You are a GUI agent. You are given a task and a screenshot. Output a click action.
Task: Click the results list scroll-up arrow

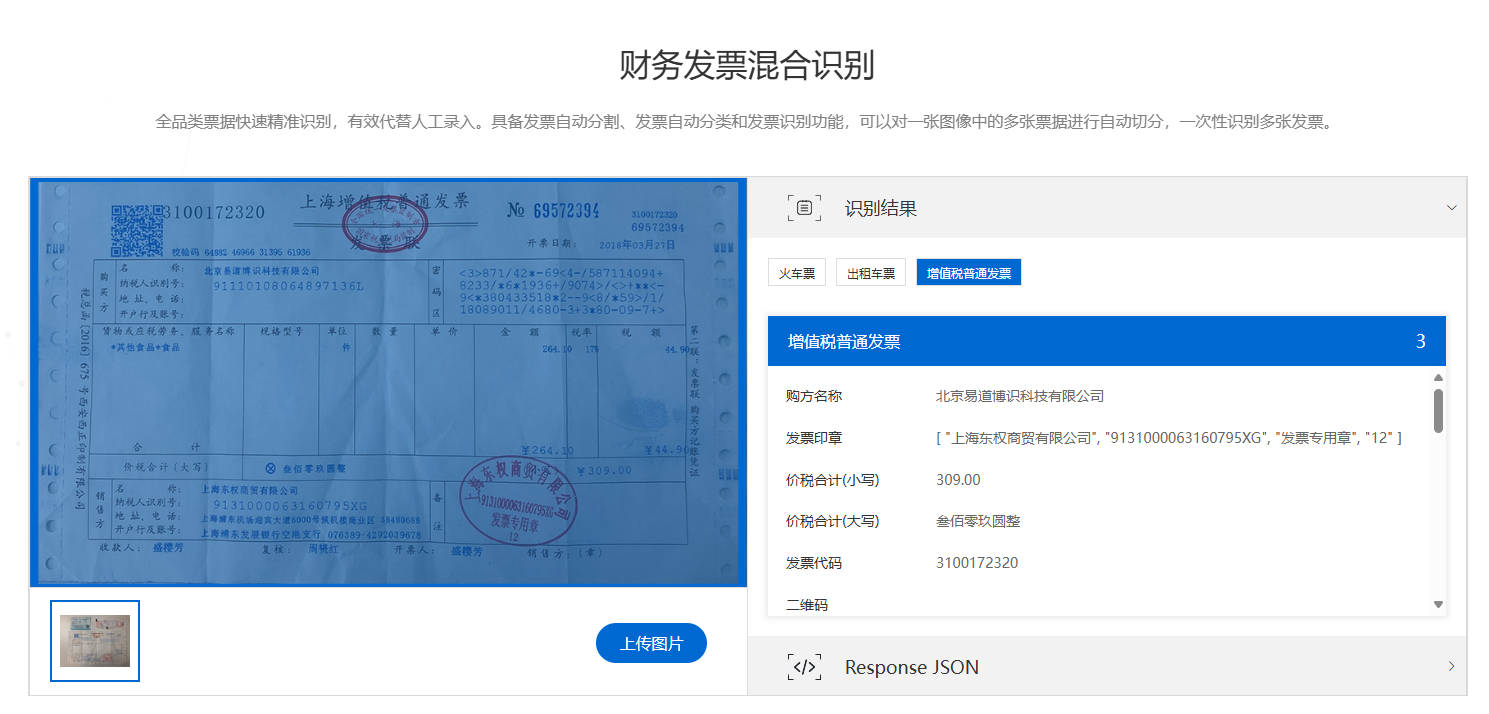pos(1438,378)
